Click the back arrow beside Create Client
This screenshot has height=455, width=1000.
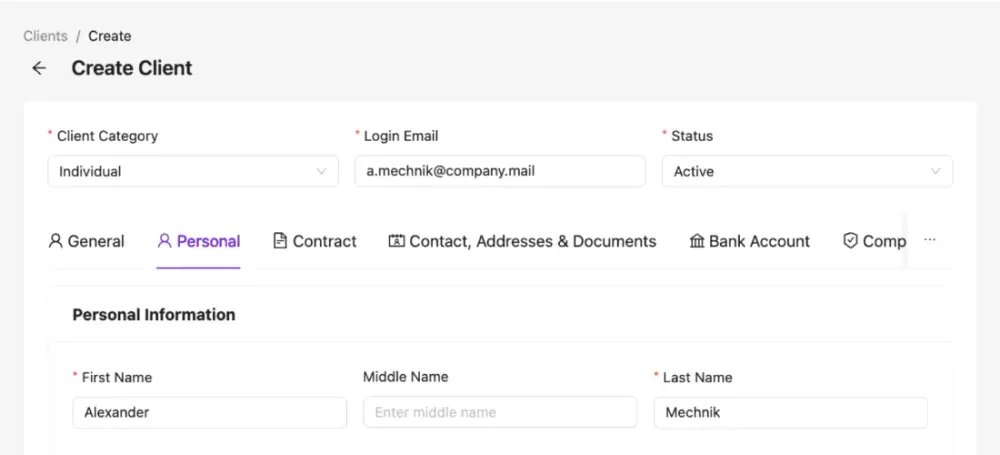pyautogui.click(x=39, y=68)
